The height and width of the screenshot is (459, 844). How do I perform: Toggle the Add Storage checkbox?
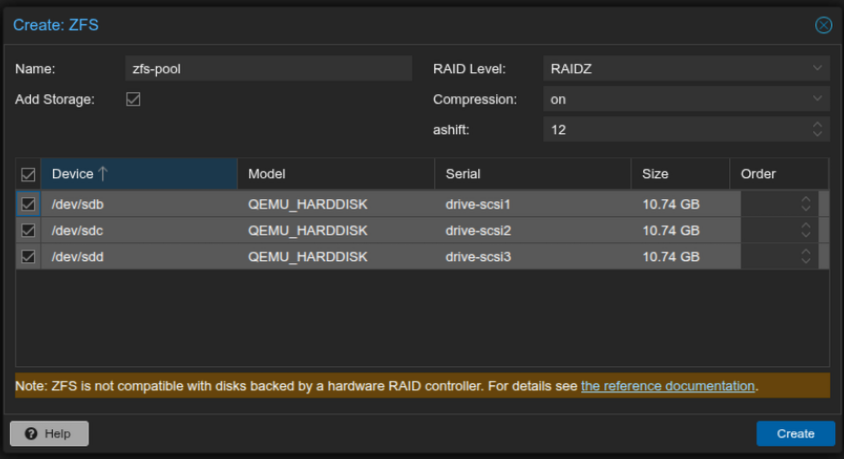pos(133,99)
